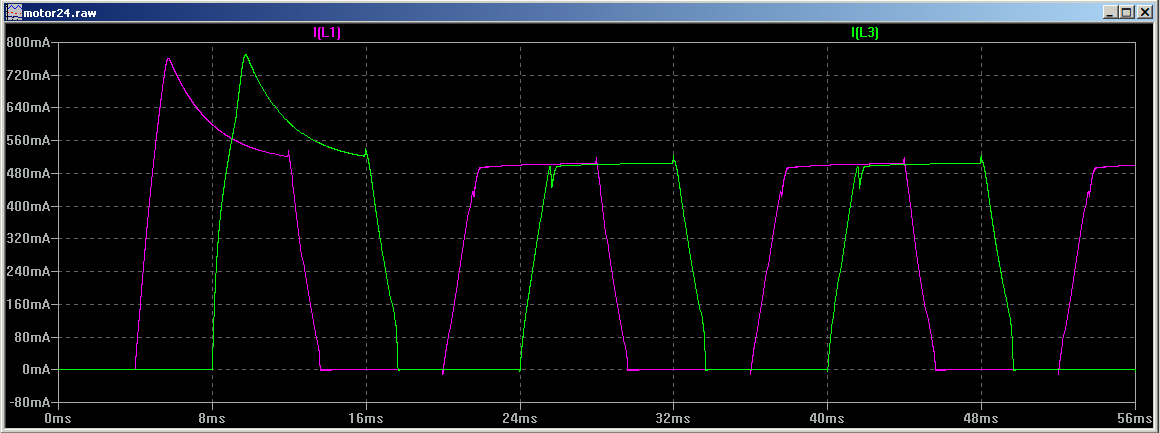Click the 0mA vertical axis label
1160x433 pixels.
coord(37,369)
